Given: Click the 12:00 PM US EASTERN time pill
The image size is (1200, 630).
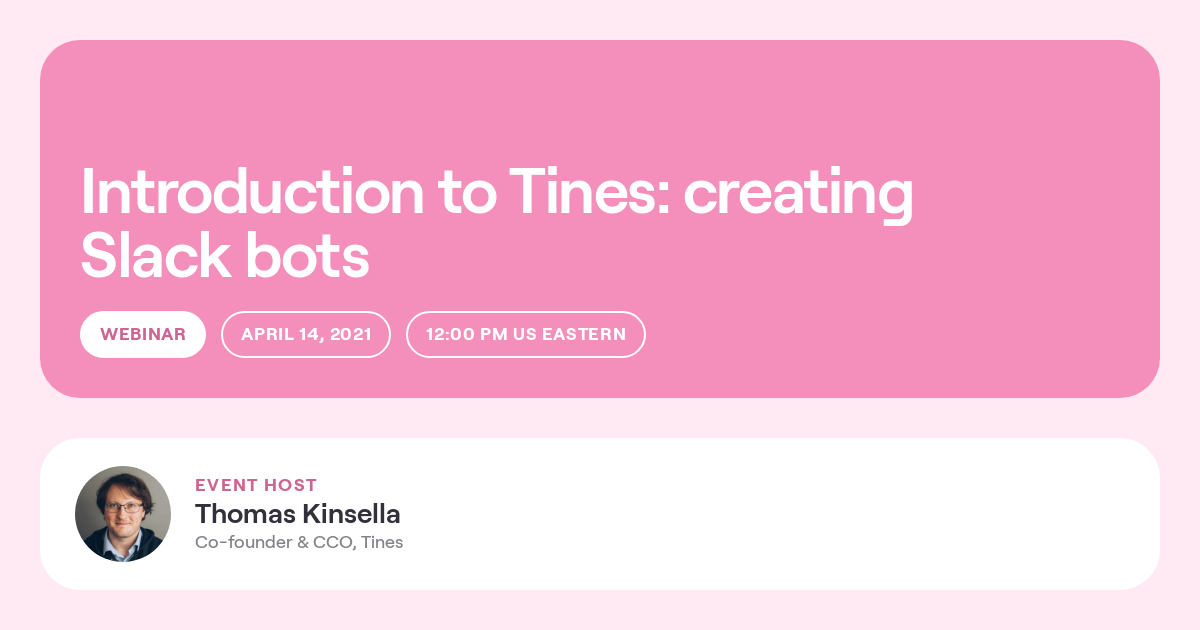Looking at the screenshot, I should coord(526,334).
